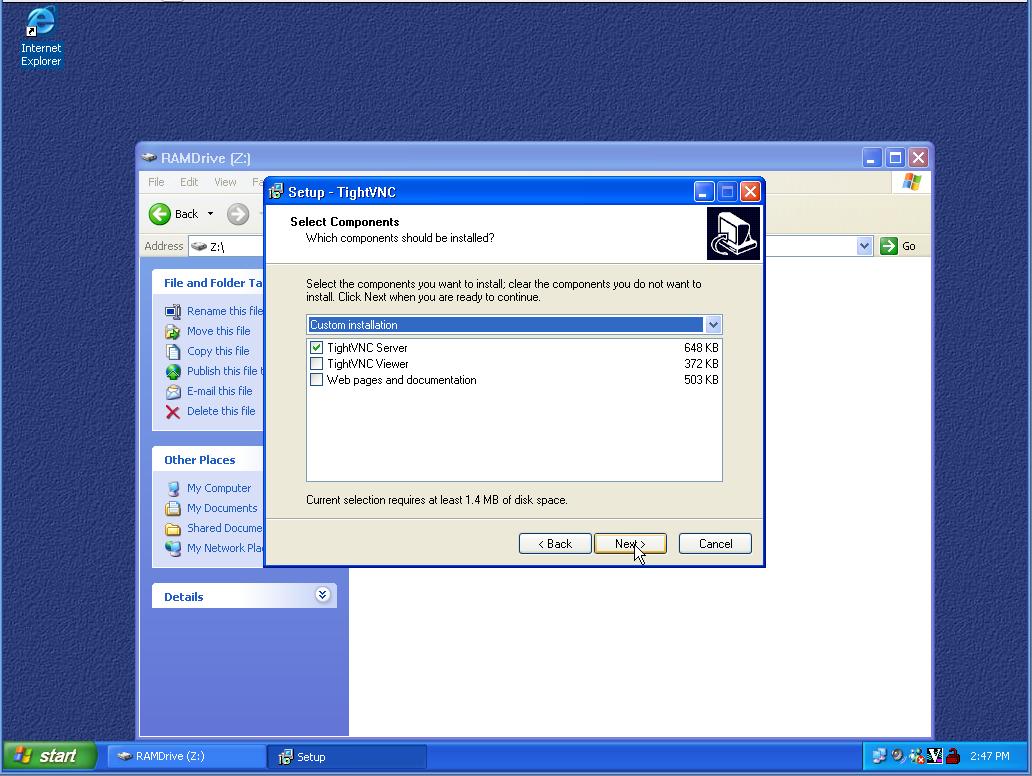This screenshot has width=1032, height=776.
Task: Select Setup taskbar button
Action: pyautogui.click(x=348, y=757)
